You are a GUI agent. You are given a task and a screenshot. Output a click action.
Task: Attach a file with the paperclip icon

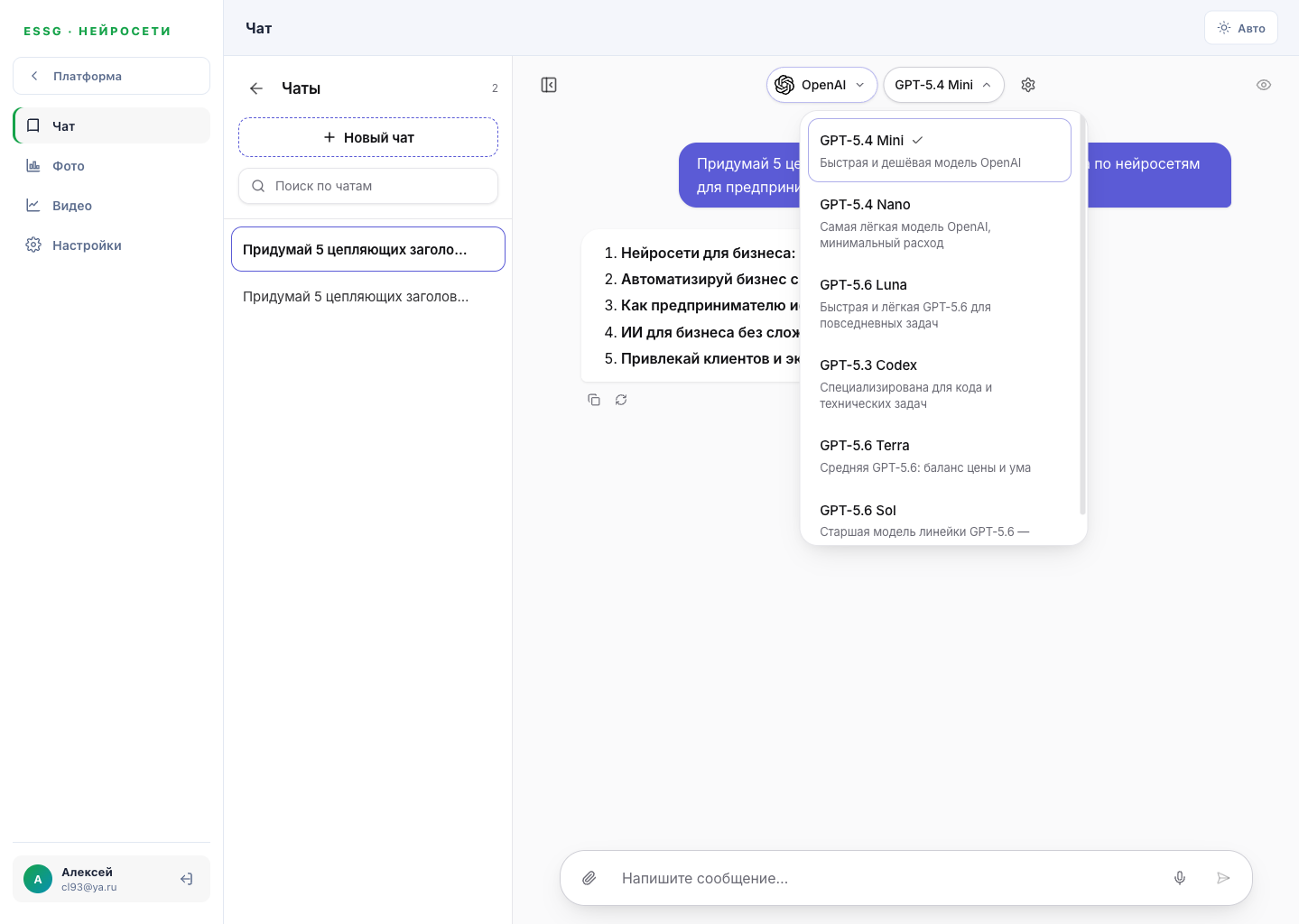[x=589, y=878]
